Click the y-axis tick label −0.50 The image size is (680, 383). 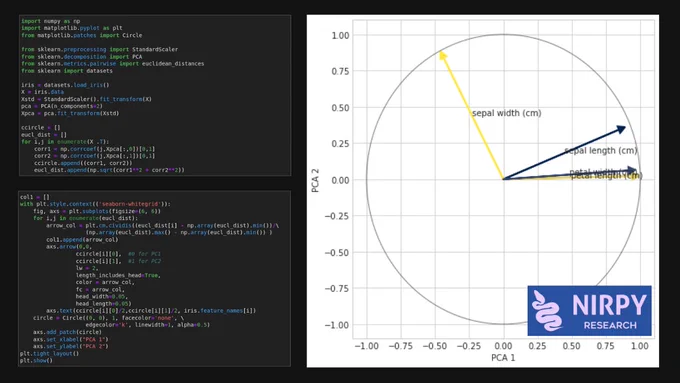pyautogui.click(x=337, y=253)
